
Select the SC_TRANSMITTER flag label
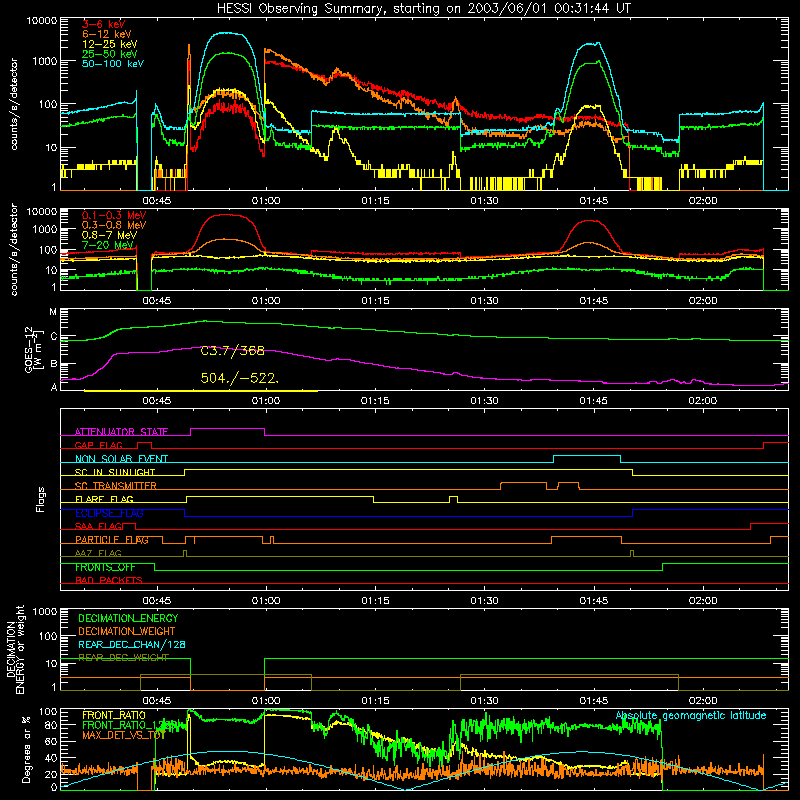(x=115, y=486)
